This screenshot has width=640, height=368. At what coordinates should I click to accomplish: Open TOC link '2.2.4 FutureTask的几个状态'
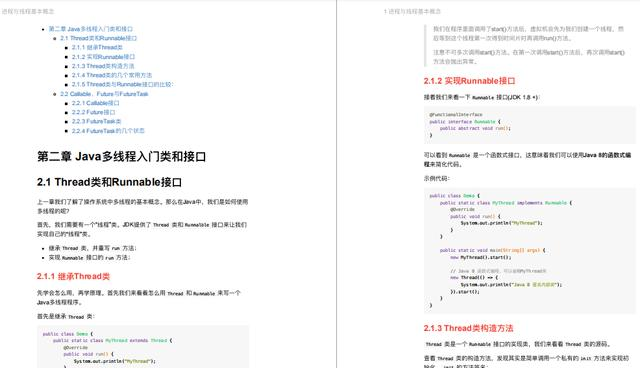[x=108, y=131]
